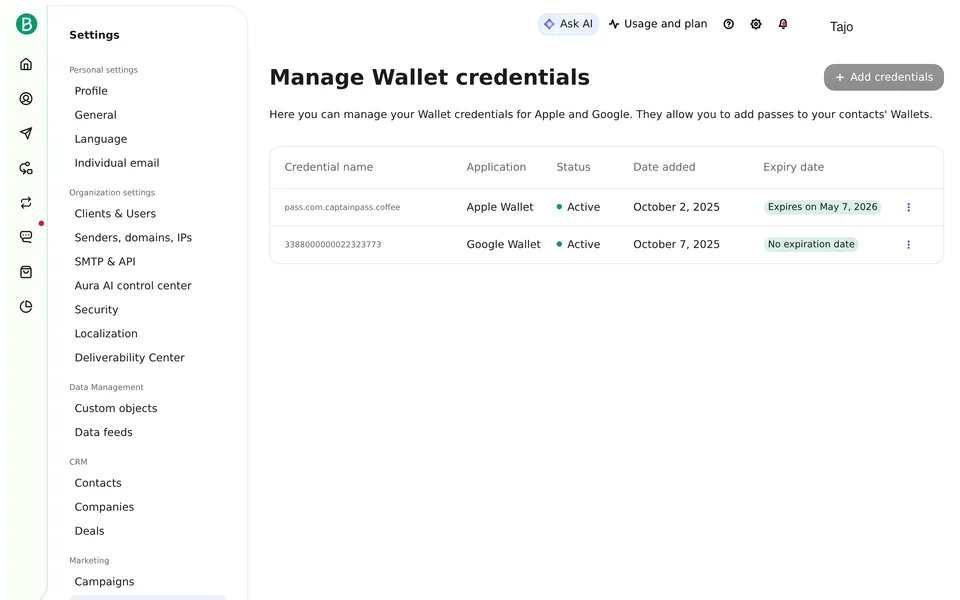The image size is (960, 600).
Task: Open Data feeds settings
Action: 103,432
